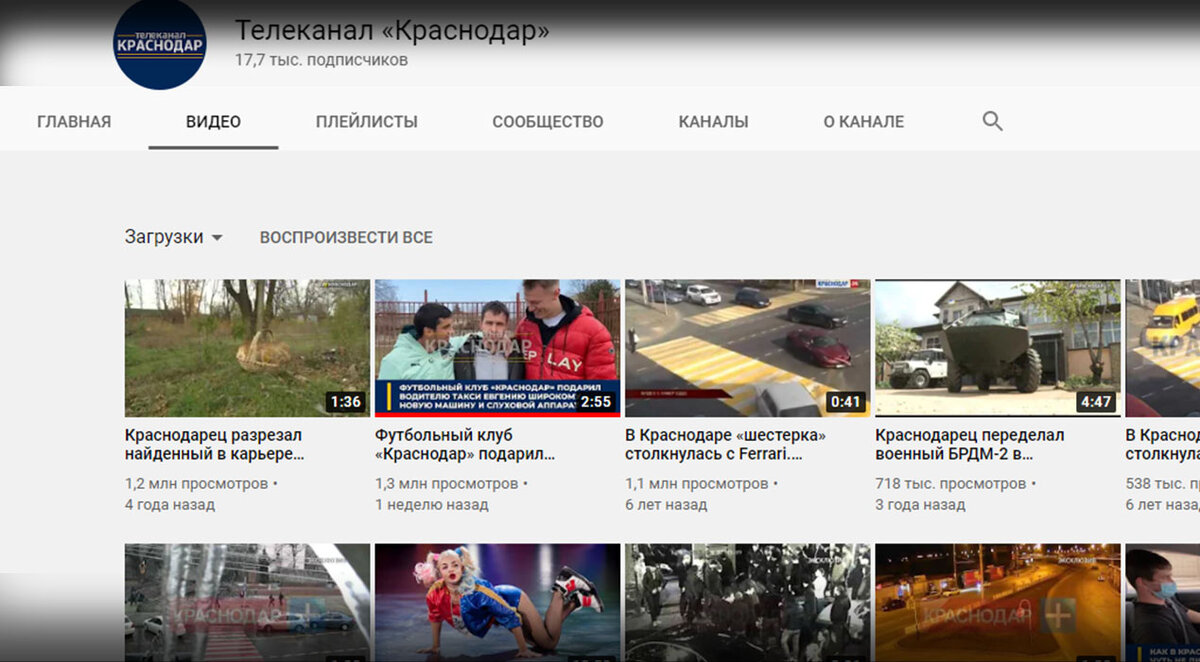
Task: Open the channel search magnifier icon
Action: 992,121
